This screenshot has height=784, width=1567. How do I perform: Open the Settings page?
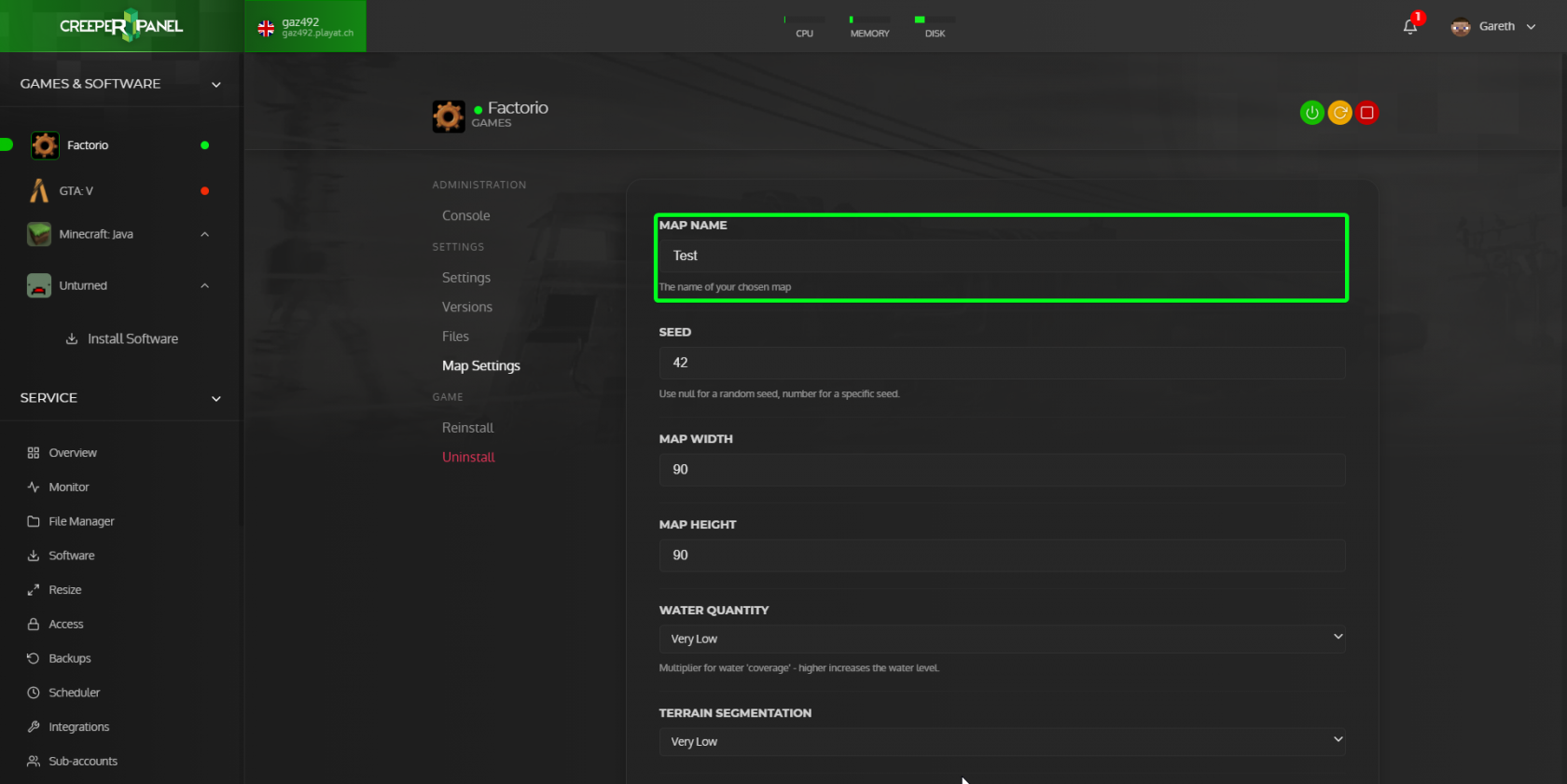coord(465,278)
